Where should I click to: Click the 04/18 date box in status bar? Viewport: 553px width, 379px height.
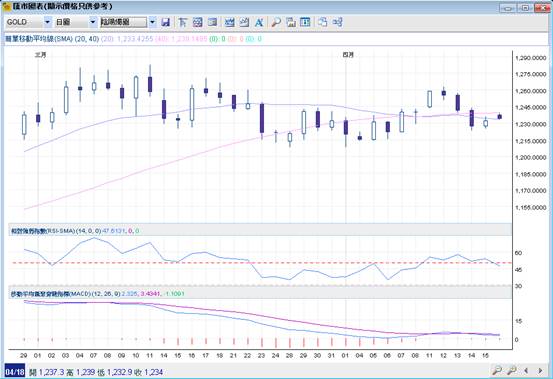coord(15,372)
